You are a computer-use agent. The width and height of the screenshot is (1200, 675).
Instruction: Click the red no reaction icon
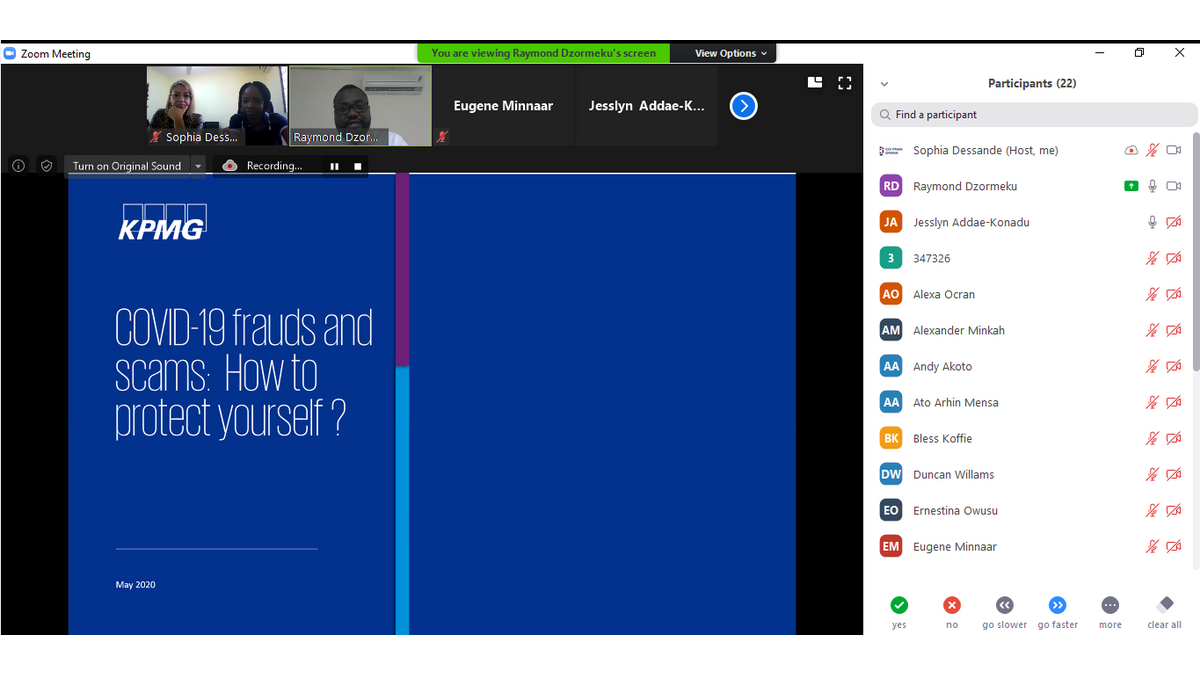coord(952,605)
